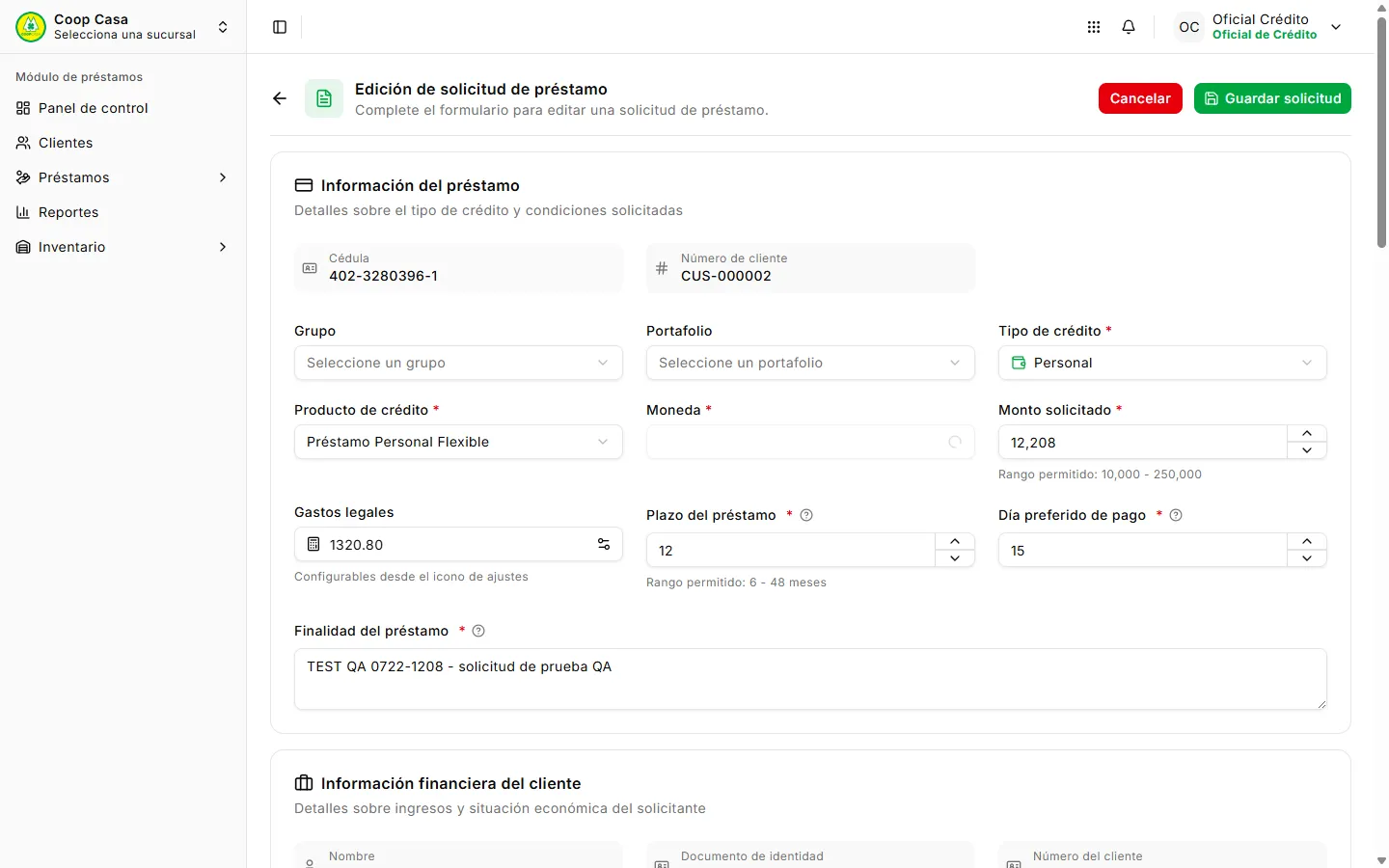The image size is (1389, 868).
Task: Increase Día preferido de pago value
Action: tap(1307, 542)
